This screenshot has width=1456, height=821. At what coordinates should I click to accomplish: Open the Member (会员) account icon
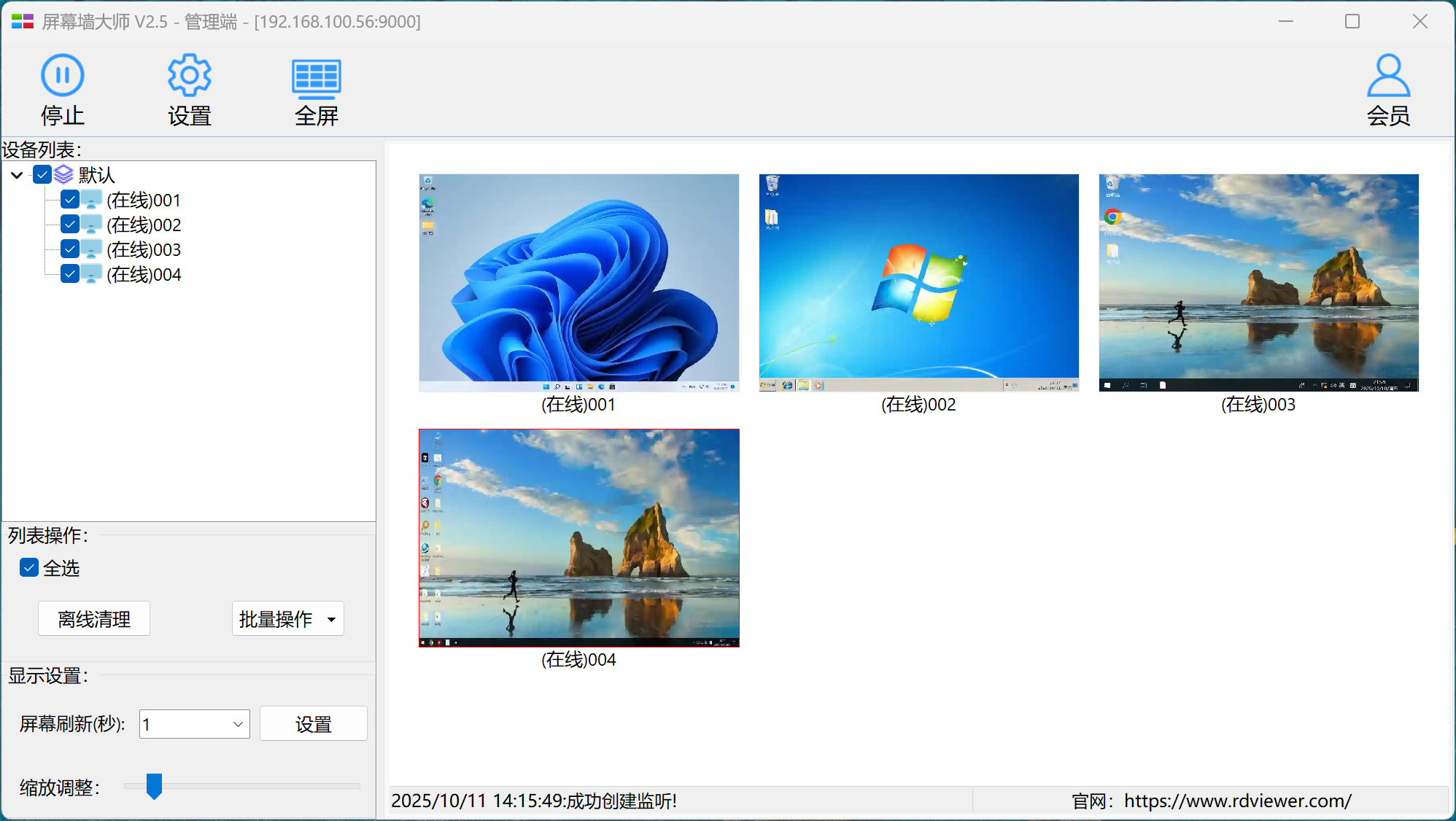(x=1387, y=76)
